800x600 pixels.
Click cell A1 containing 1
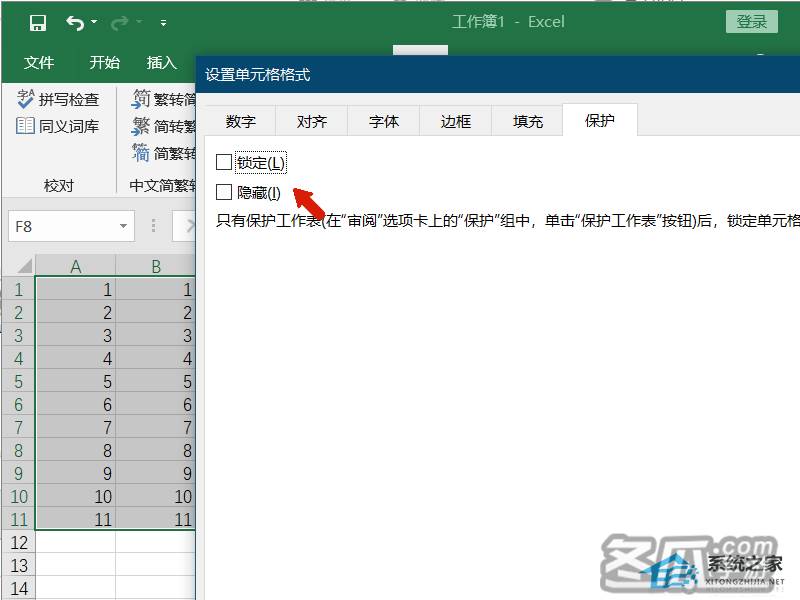click(76, 289)
